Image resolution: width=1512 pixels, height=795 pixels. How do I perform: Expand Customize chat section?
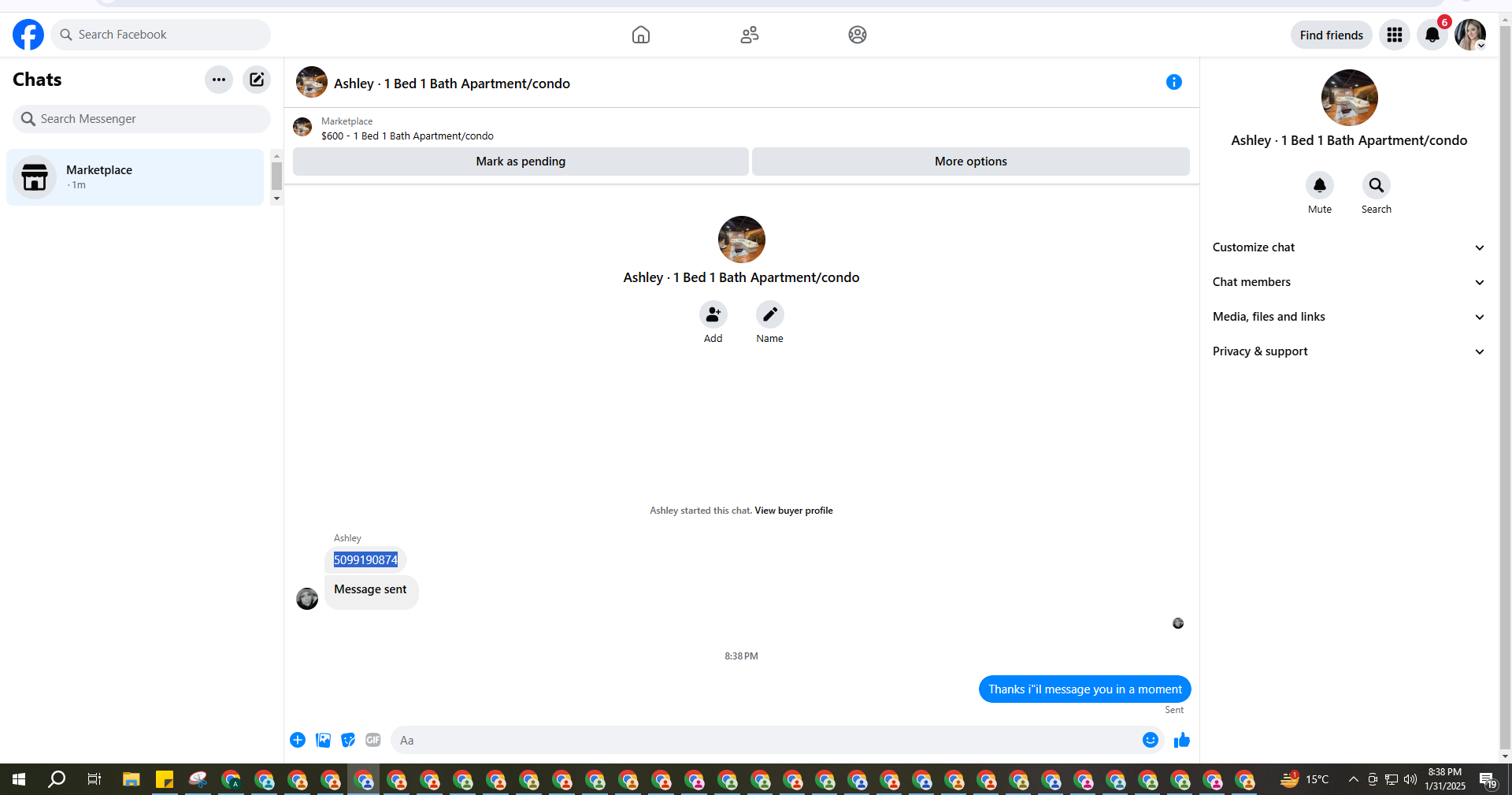point(1349,247)
